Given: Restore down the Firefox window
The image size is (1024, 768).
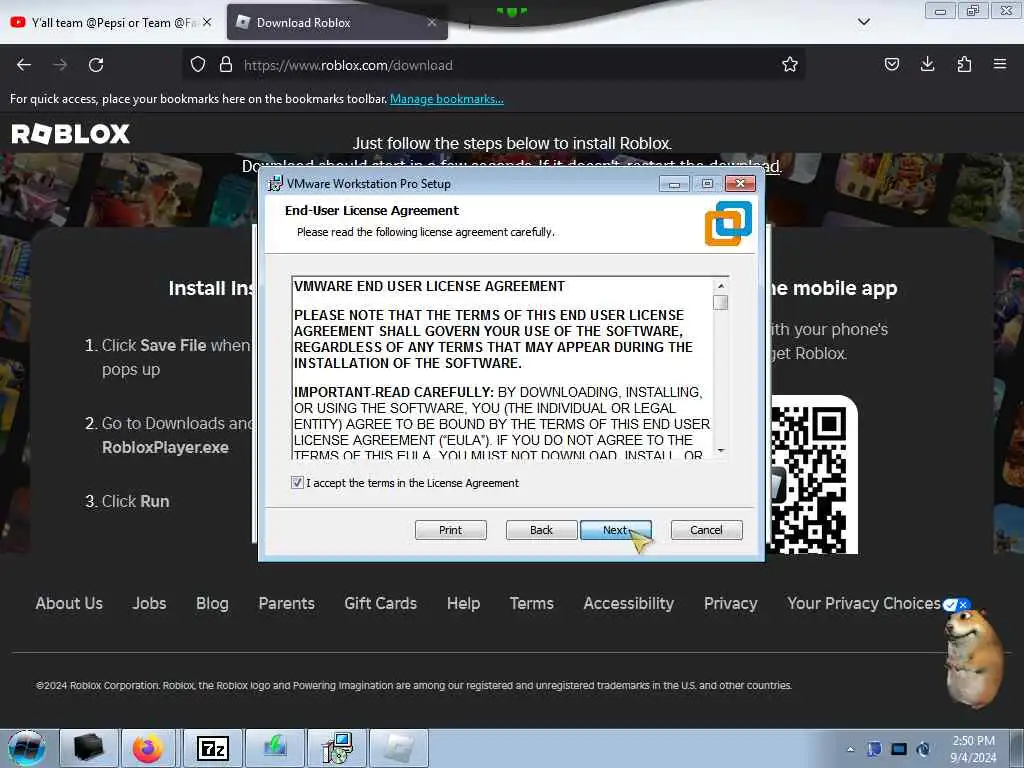Looking at the screenshot, I should tap(974, 11).
